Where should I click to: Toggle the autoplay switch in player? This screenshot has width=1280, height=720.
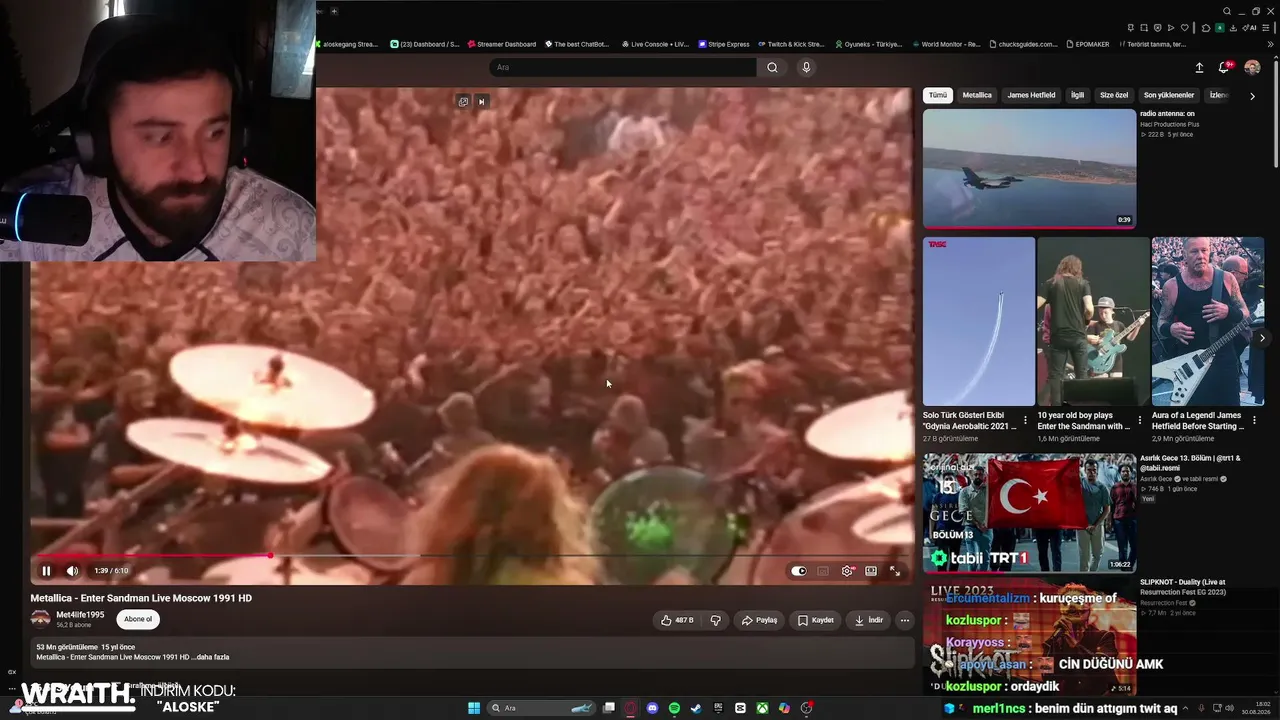point(798,571)
